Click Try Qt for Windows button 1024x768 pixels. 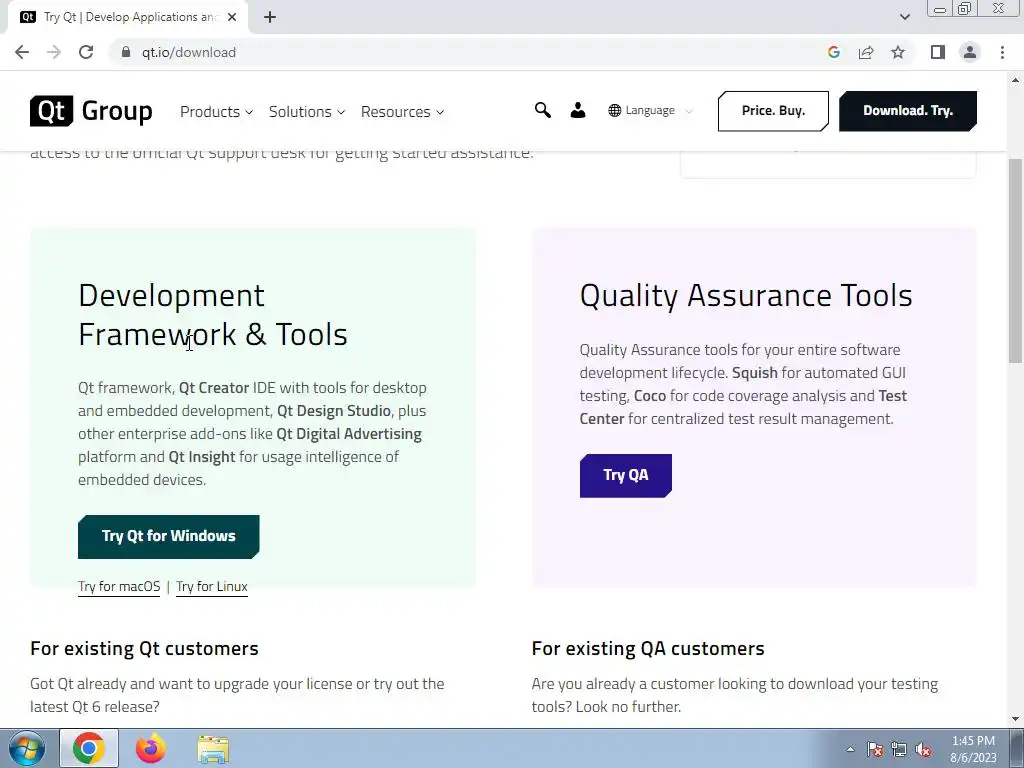click(x=168, y=537)
